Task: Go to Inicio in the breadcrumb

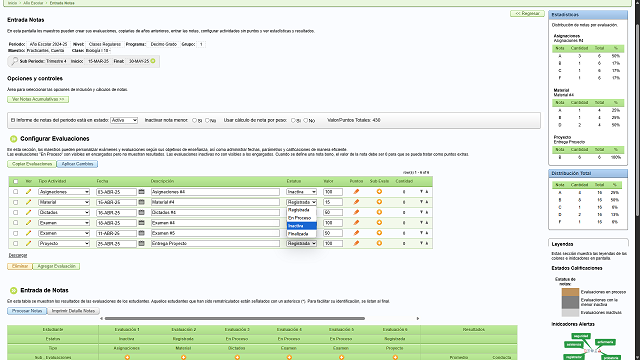Action: (x=13, y=3)
